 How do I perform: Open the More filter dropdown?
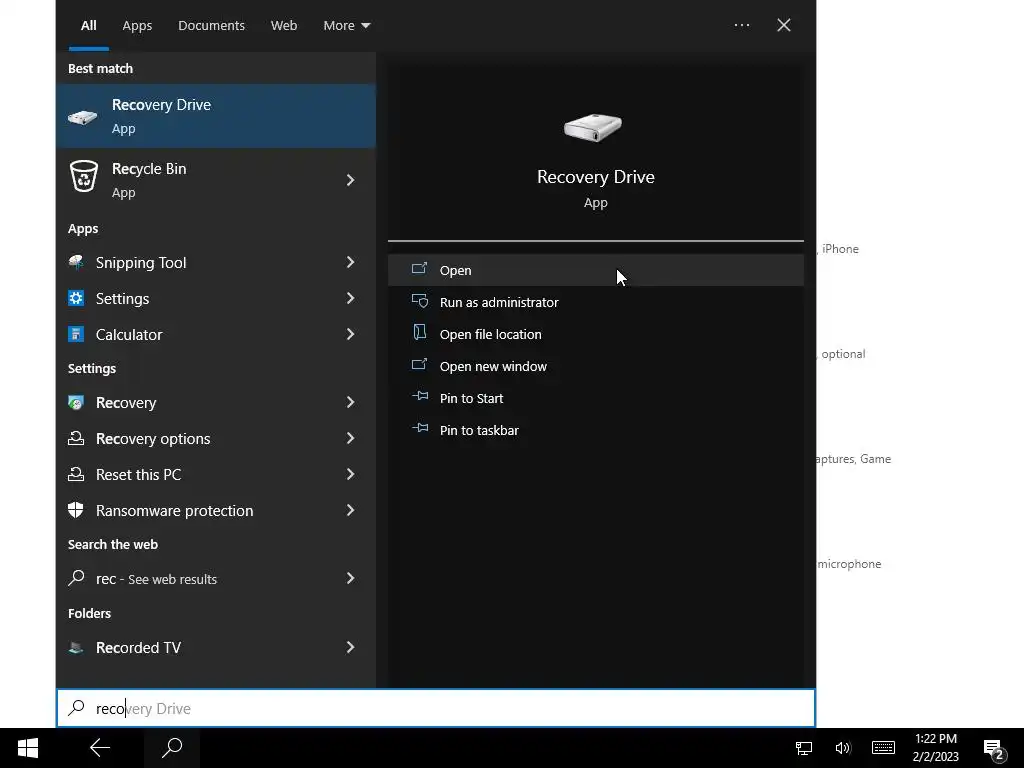347,25
